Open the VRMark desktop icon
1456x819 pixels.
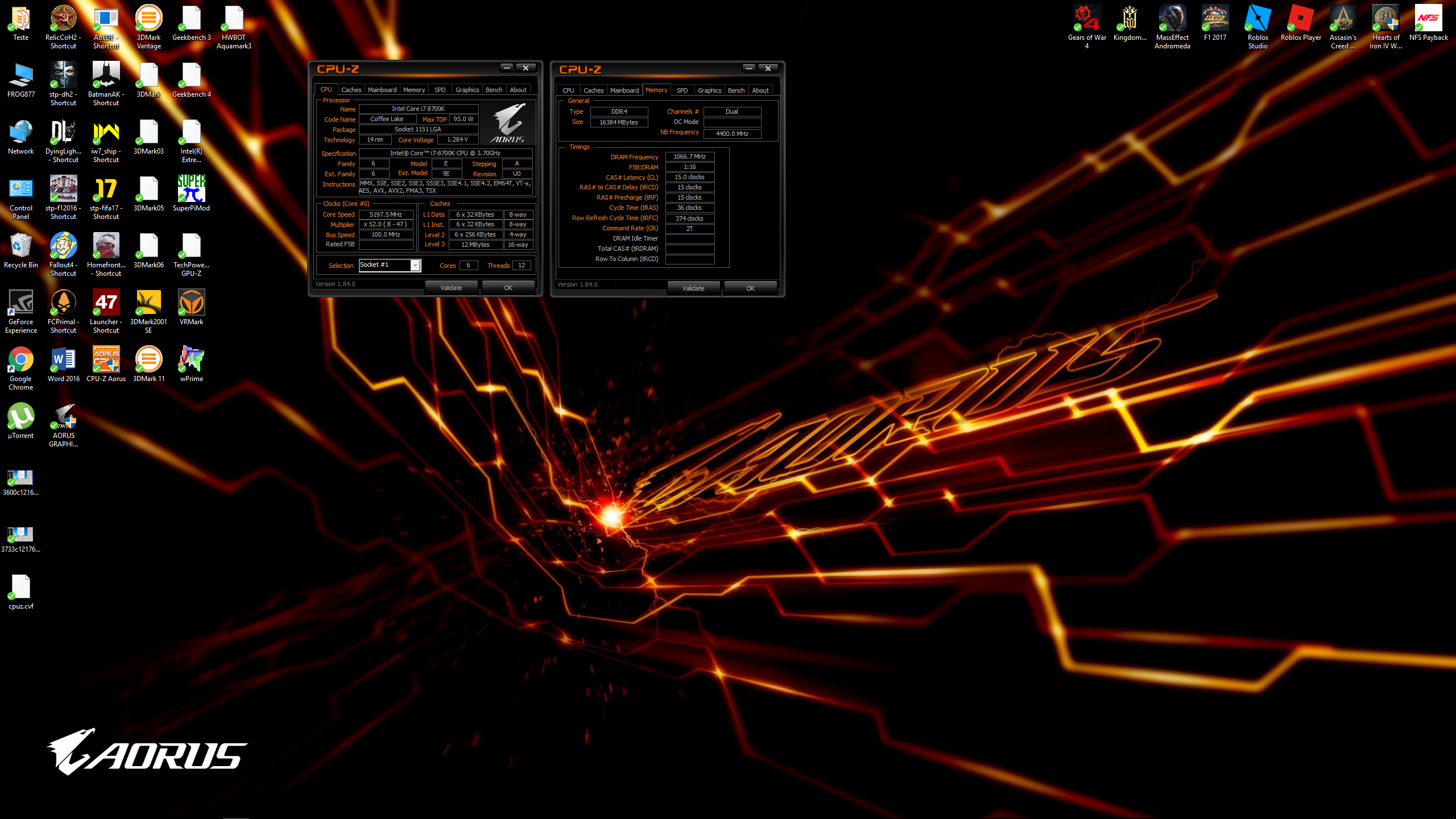pyautogui.click(x=191, y=307)
